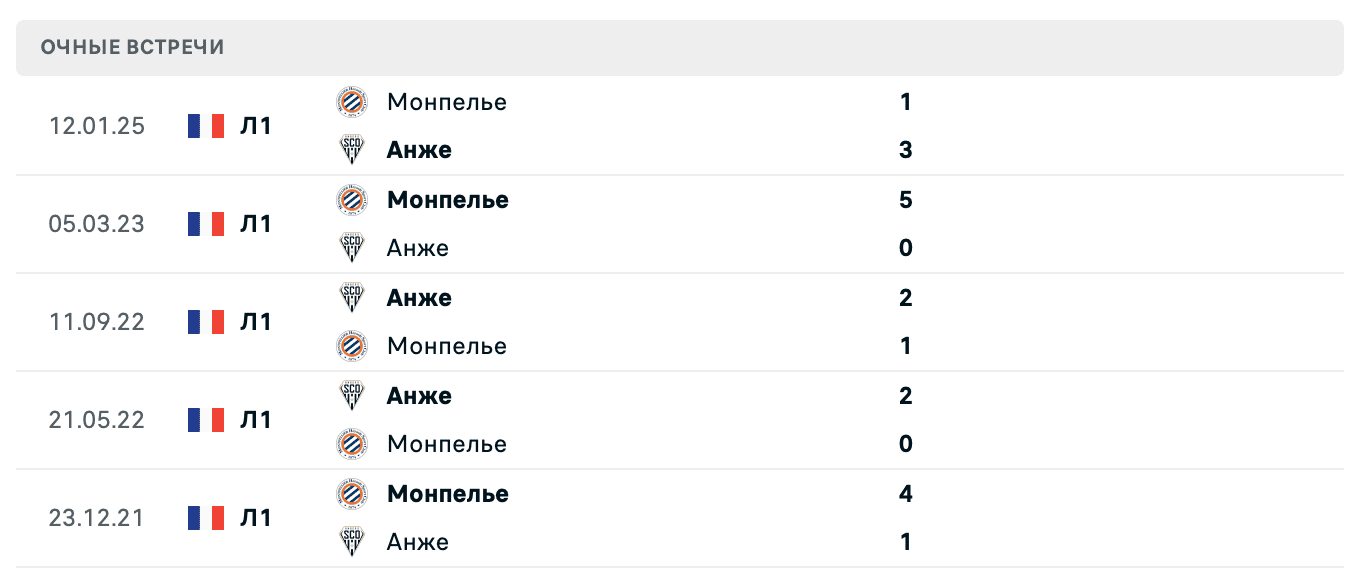Viewport: 1358px width, 584px height.
Task: Select Л1 league label in 21.05.22 row
Action: [256, 420]
